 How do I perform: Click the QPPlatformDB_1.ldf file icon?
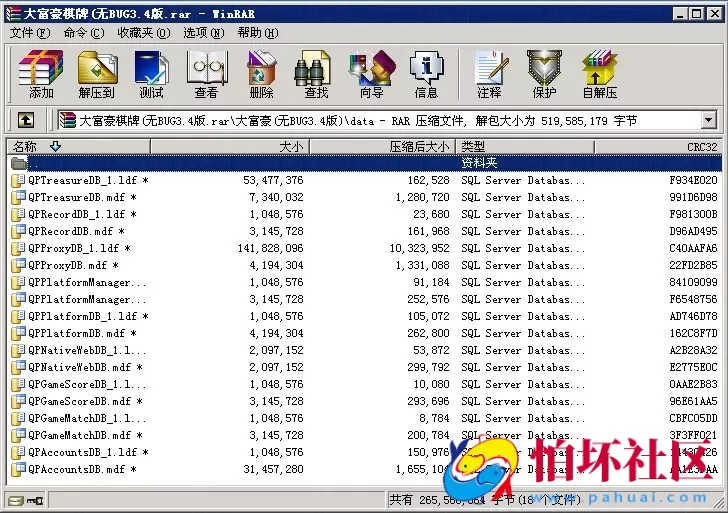(x=18, y=316)
